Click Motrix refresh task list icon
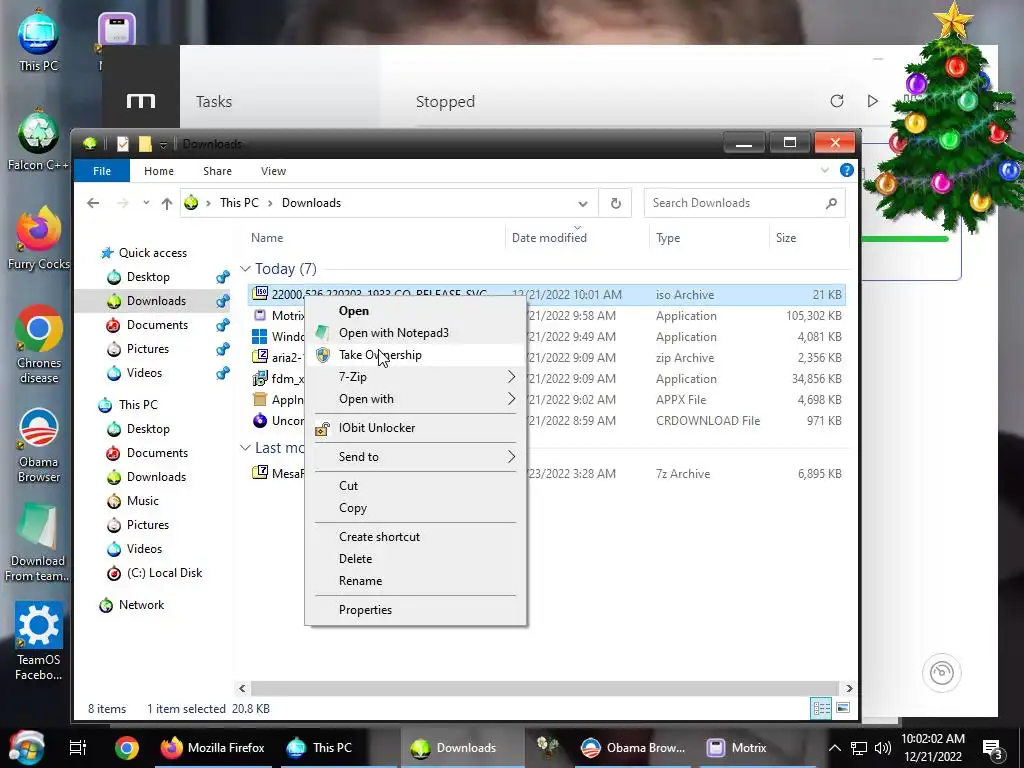The image size is (1024, 768). 837,101
